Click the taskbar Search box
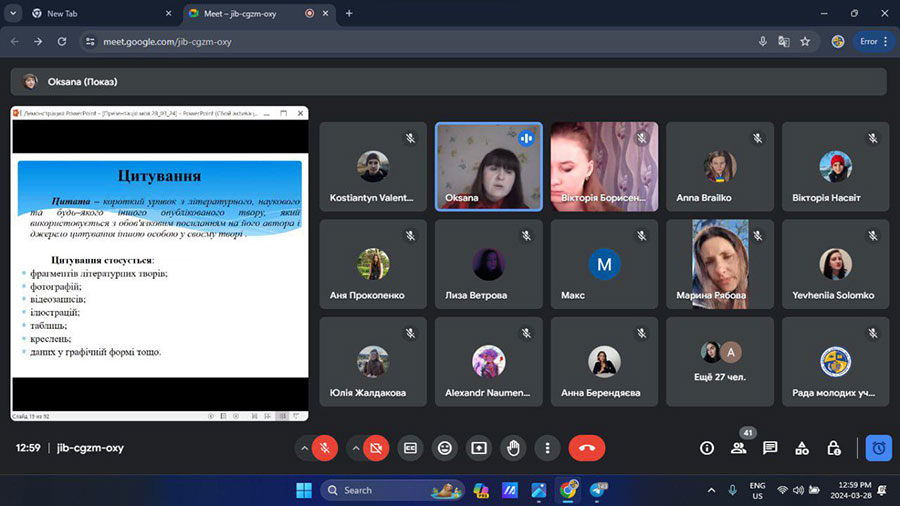This screenshot has width=900, height=506. (393, 490)
